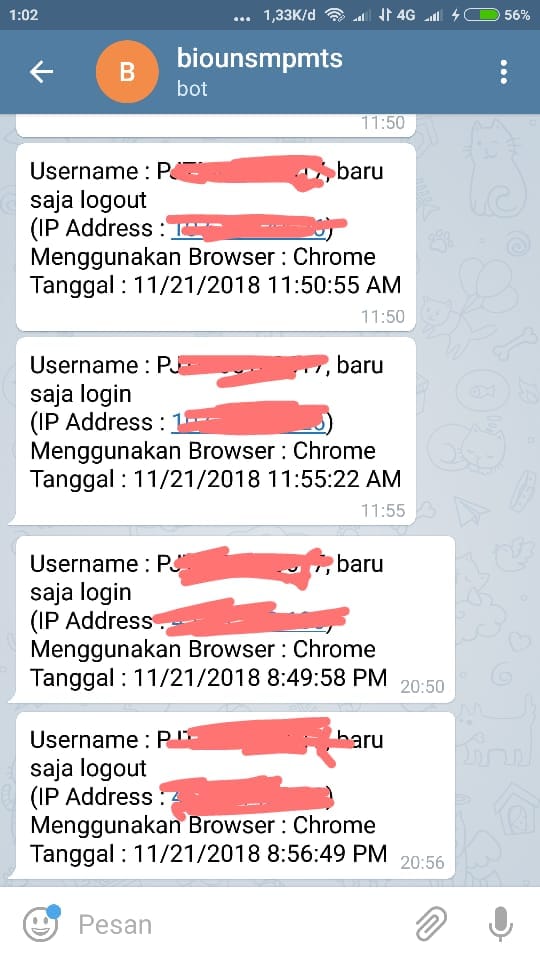The height and width of the screenshot is (960, 540).
Task: Tap the message bubble timestamped 11:50
Action: (216, 237)
